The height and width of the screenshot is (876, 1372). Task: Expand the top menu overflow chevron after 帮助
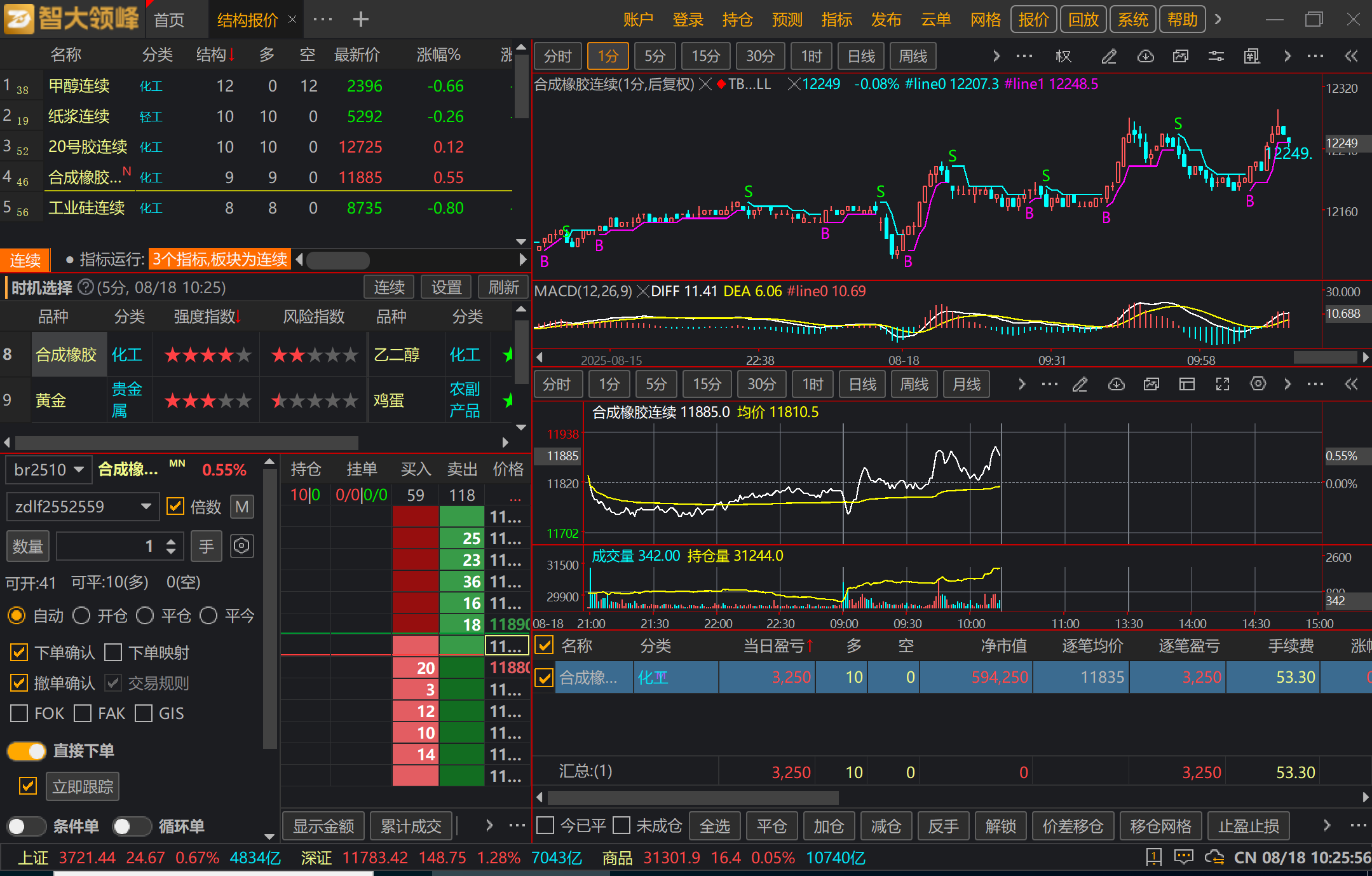coord(1218,19)
